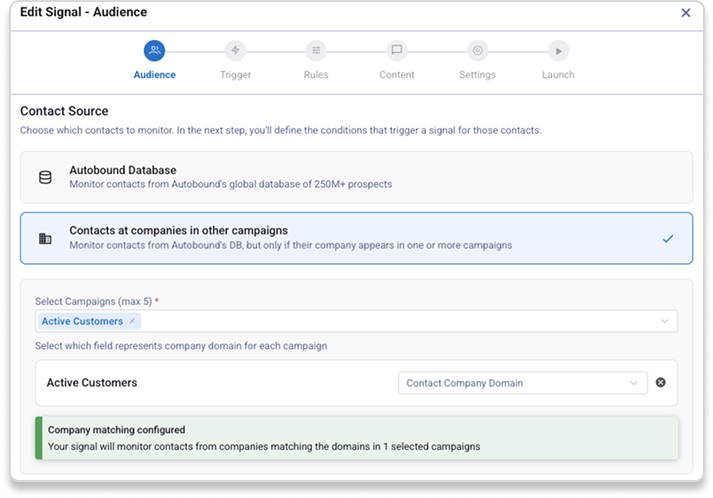Viewport: 713px width, 498px height.
Task: Go to the Trigger step label
Action: pos(235,75)
